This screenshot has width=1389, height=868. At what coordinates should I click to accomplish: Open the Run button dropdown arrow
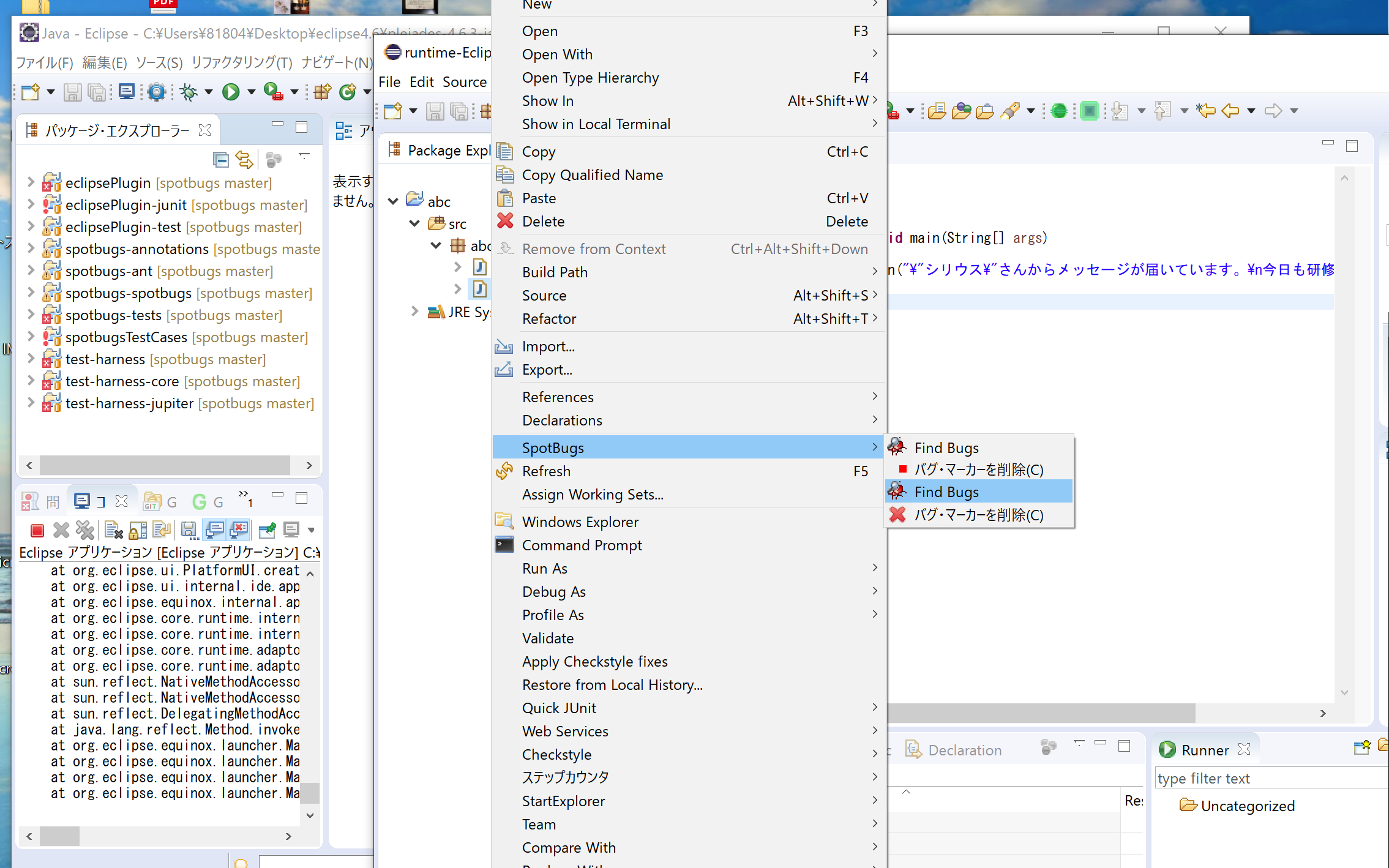click(251, 92)
